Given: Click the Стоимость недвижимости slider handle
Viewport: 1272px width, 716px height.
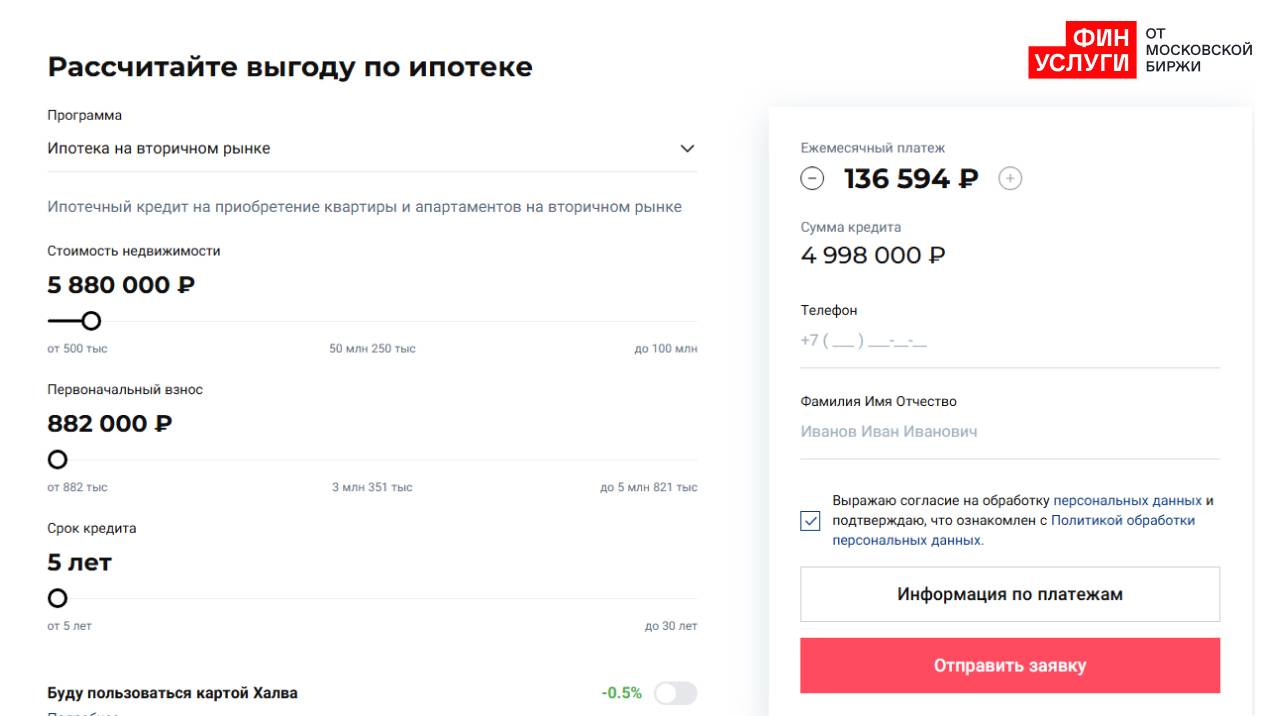Looking at the screenshot, I should [91, 321].
